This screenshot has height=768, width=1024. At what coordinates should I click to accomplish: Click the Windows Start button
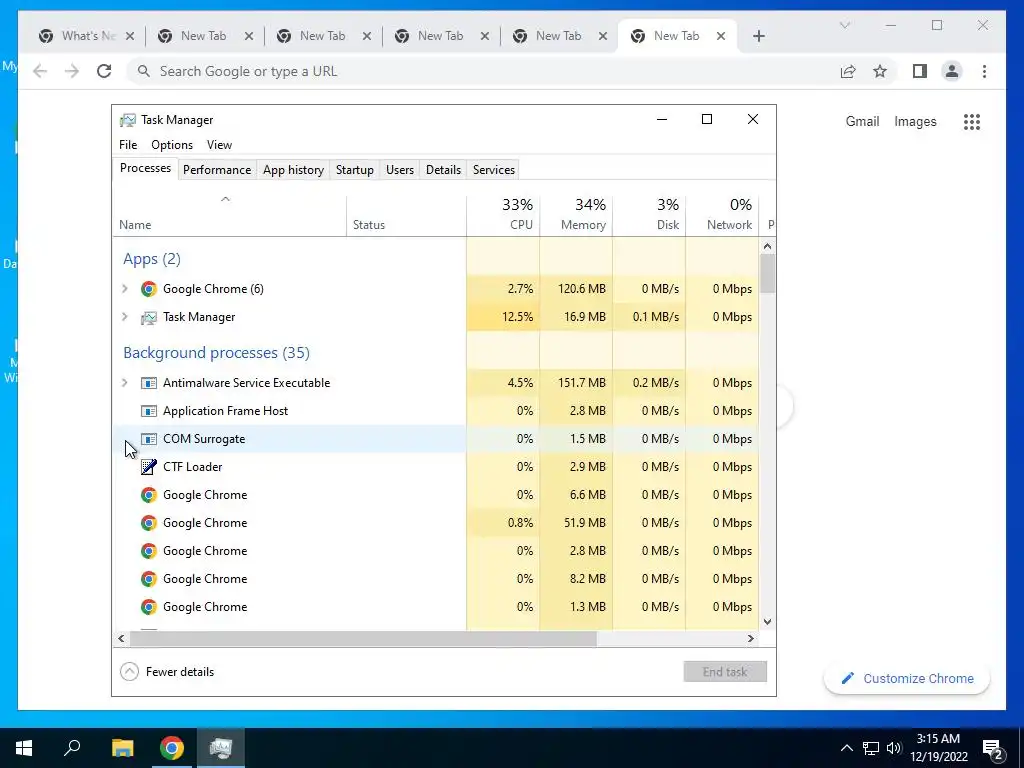click(x=24, y=748)
